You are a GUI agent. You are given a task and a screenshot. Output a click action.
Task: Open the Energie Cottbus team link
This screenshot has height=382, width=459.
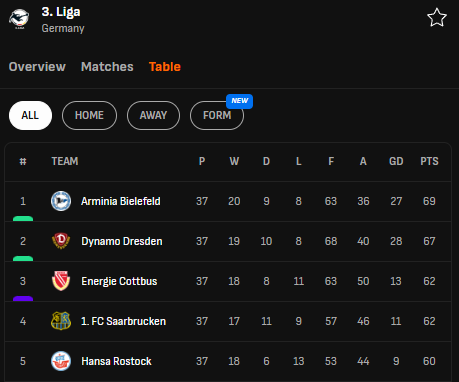119,281
